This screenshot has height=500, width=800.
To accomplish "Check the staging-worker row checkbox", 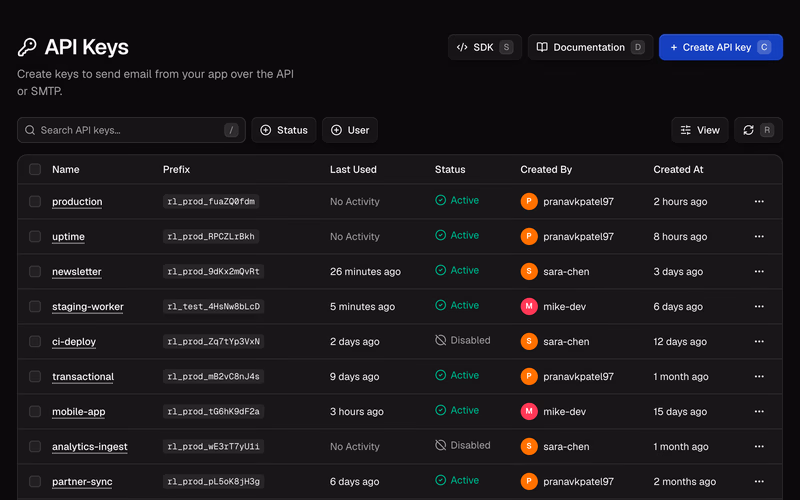I will click(x=35, y=306).
